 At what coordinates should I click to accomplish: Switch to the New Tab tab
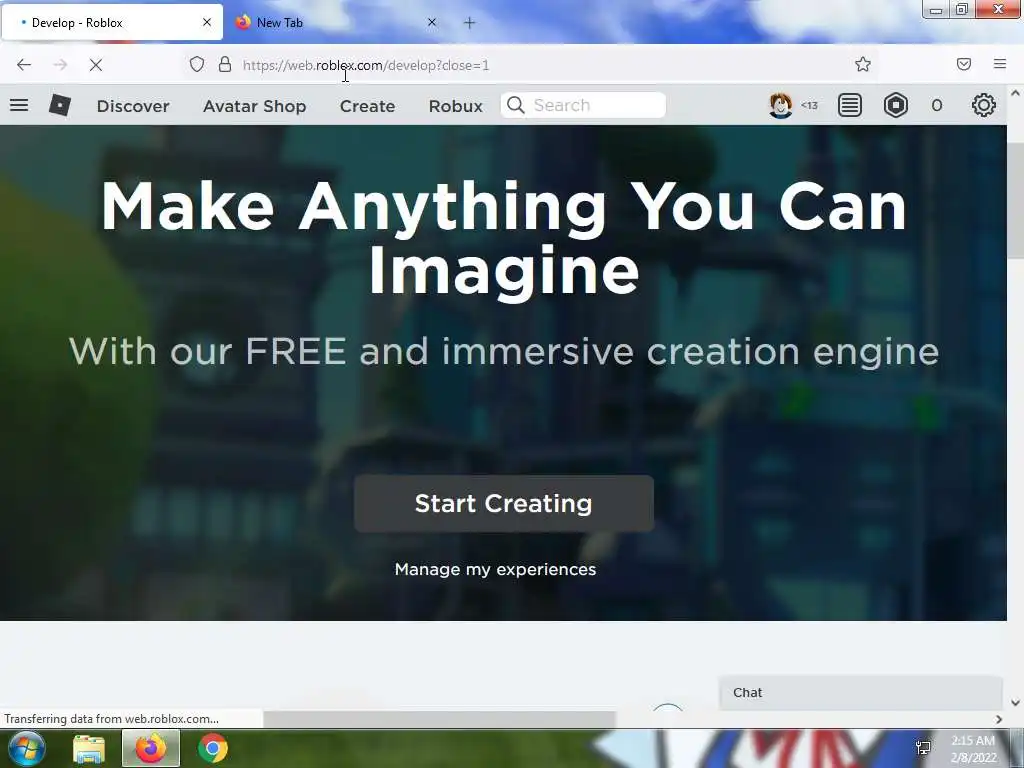(x=336, y=23)
